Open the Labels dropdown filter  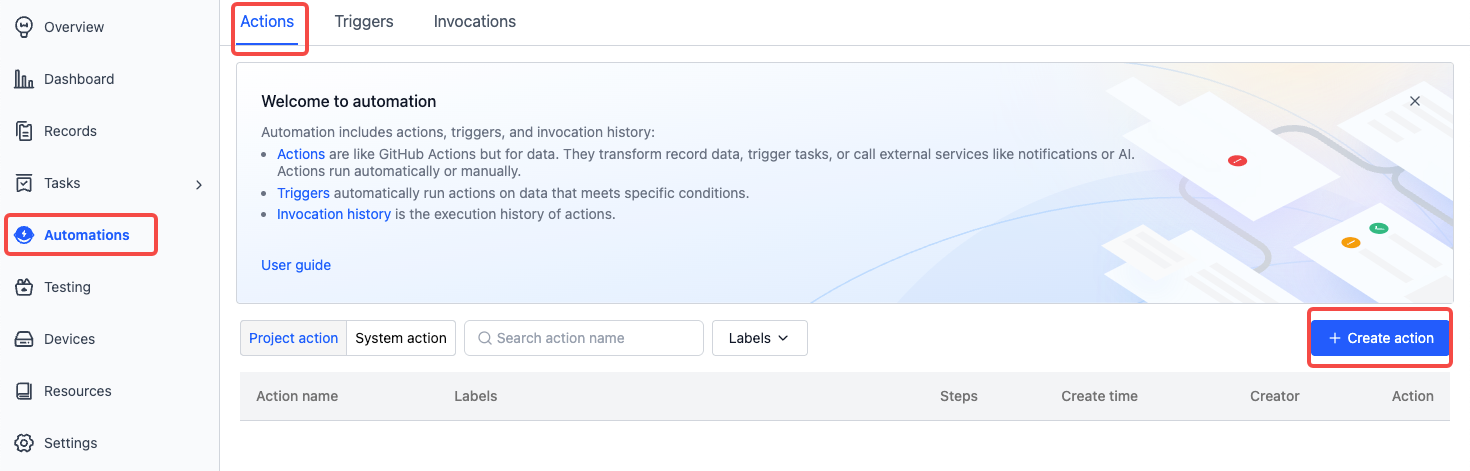pyautogui.click(x=759, y=338)
